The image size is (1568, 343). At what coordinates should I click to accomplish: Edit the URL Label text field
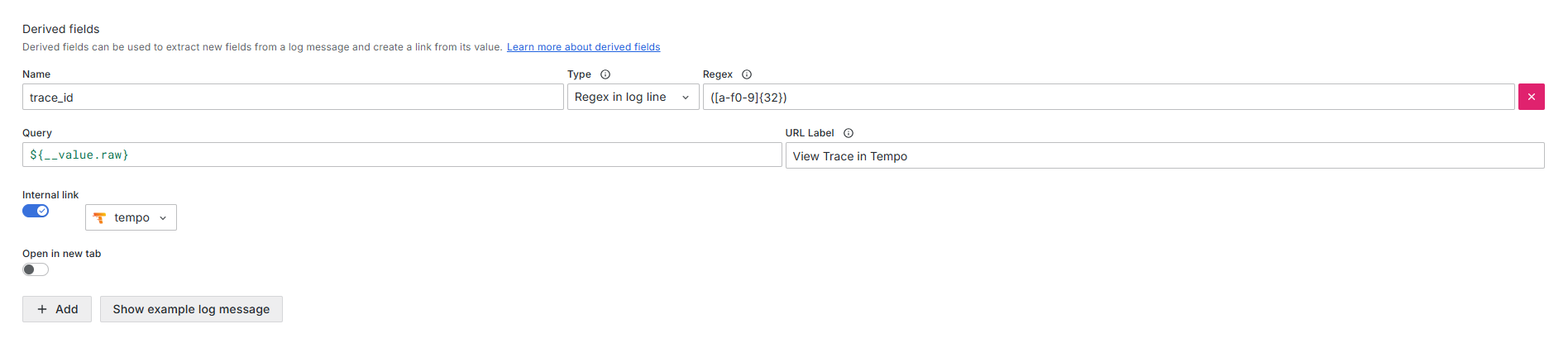click(1164, 155)
